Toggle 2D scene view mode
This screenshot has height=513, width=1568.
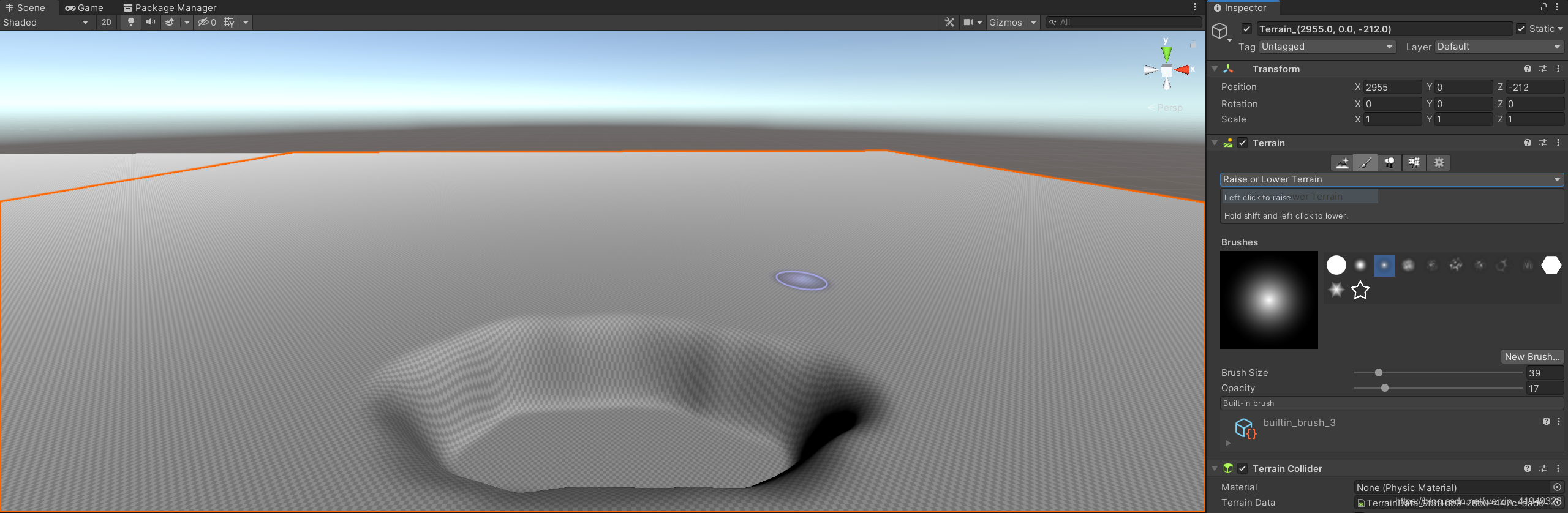107,22
